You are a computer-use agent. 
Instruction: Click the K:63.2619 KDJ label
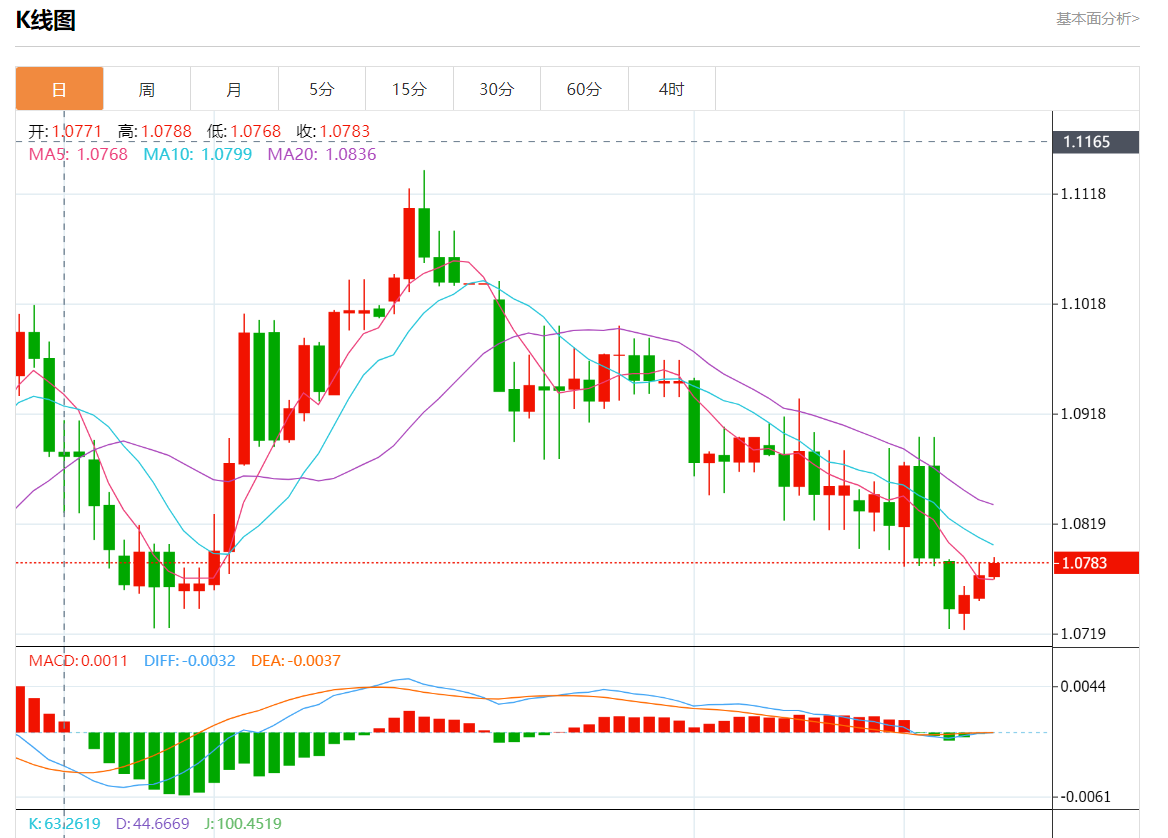[64, 824]
